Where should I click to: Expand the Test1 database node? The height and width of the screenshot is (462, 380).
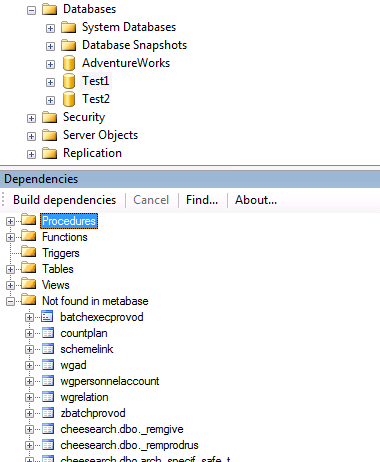point(50,82)
